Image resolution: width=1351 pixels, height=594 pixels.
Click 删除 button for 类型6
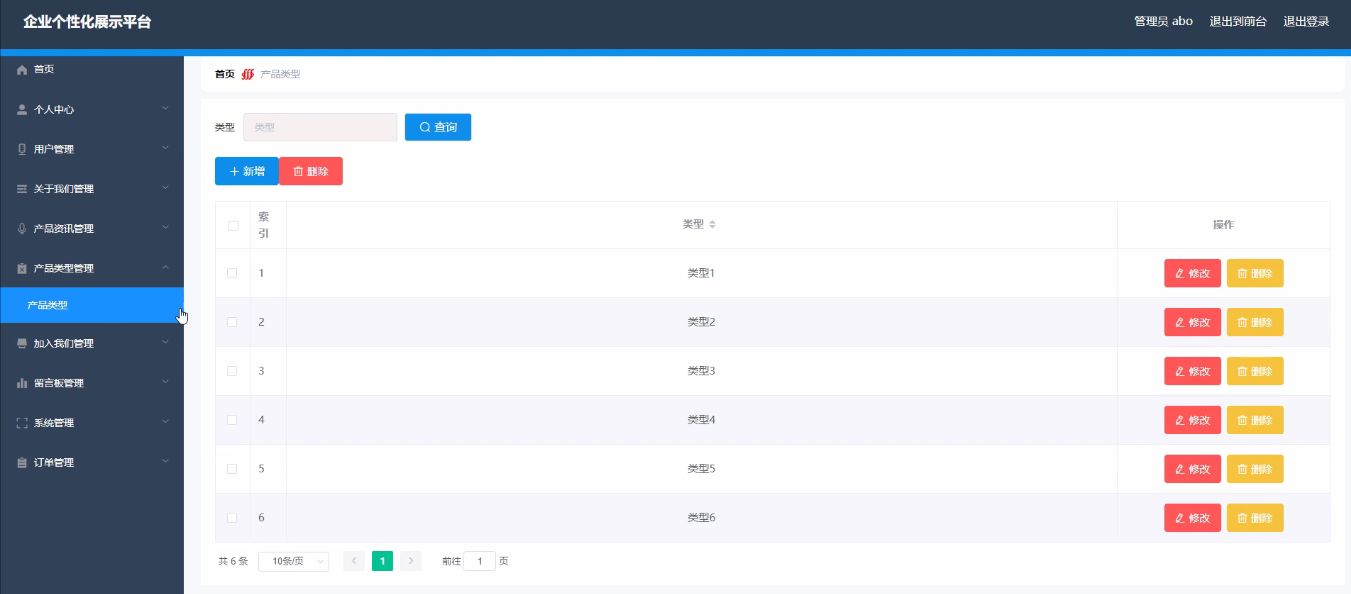1255,518
